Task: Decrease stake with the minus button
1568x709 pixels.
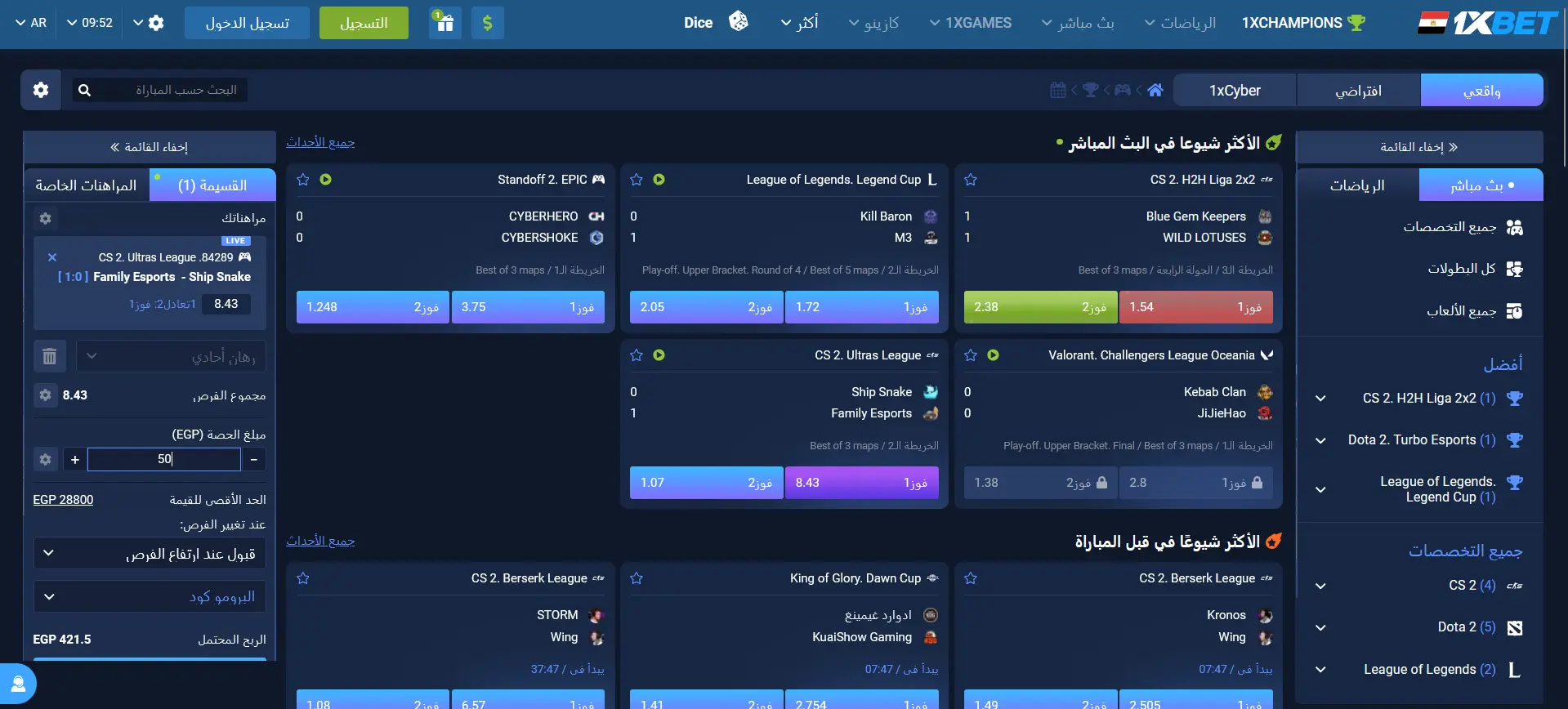Action: [254, 460]
